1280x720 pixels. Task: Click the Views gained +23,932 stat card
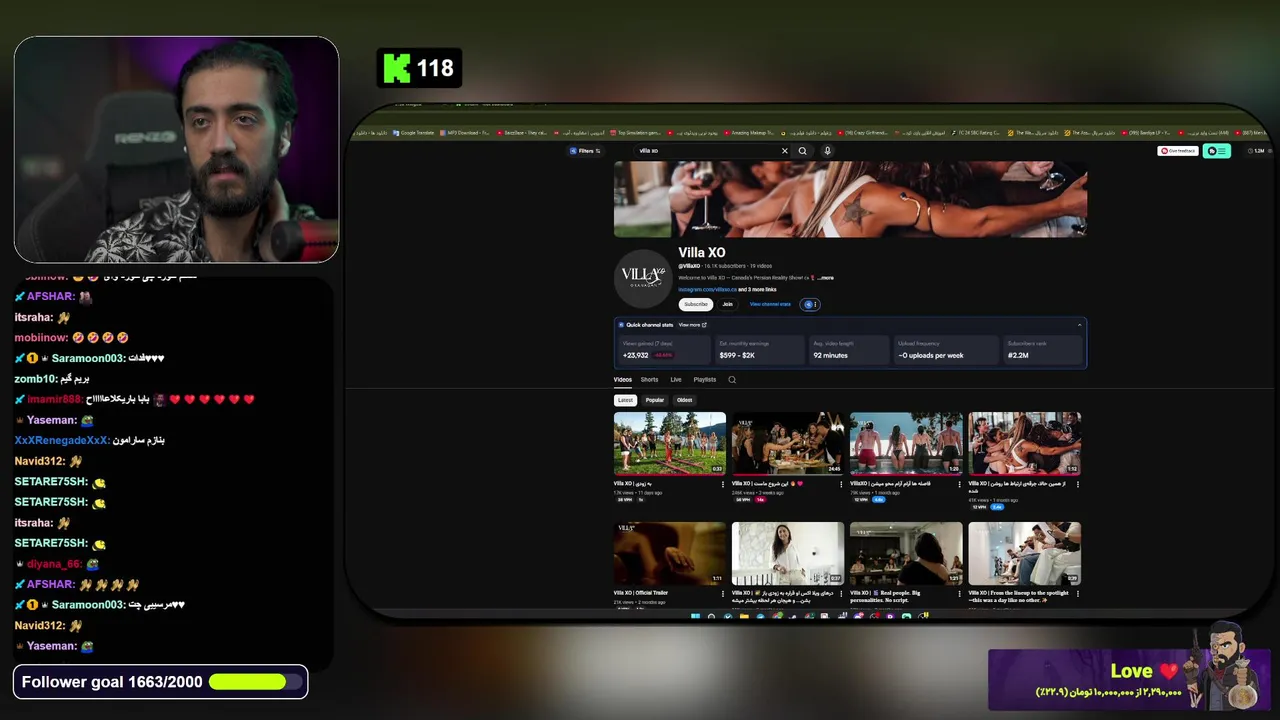click(664, 349)
